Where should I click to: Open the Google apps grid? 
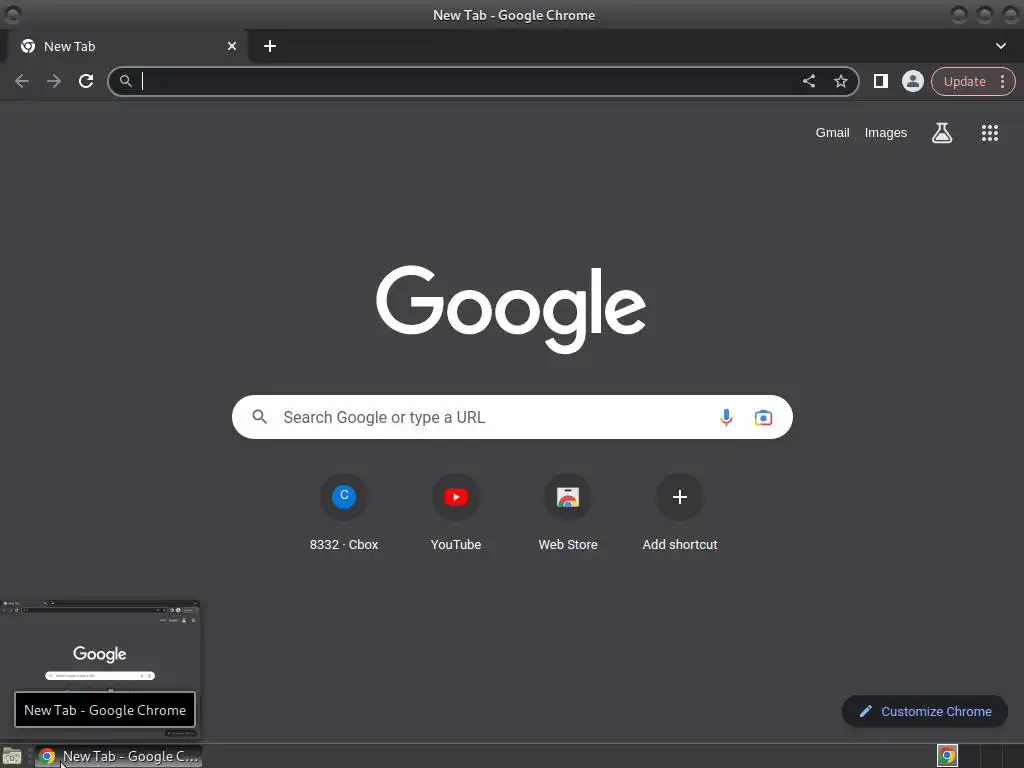point(989,133)
